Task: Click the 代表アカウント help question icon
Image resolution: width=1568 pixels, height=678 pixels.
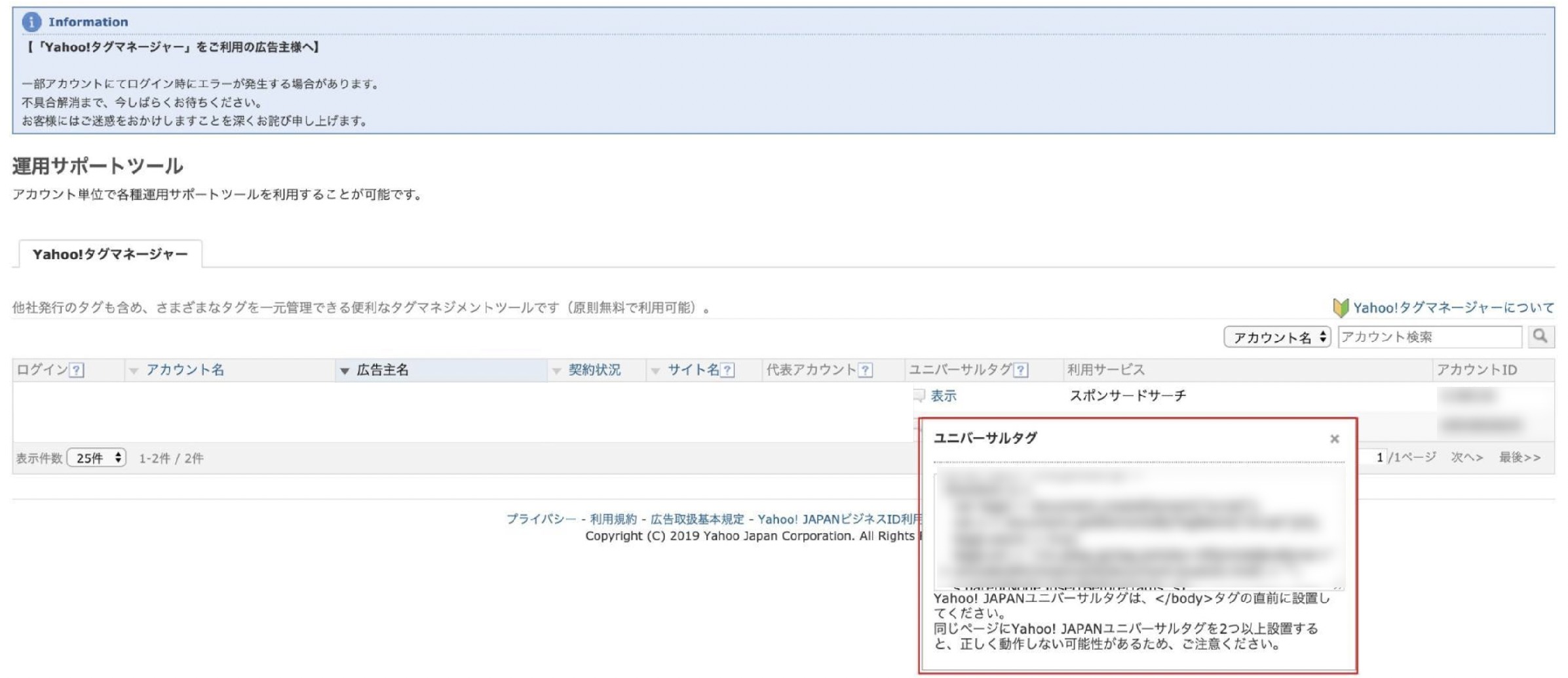Action: click(865, 370)
